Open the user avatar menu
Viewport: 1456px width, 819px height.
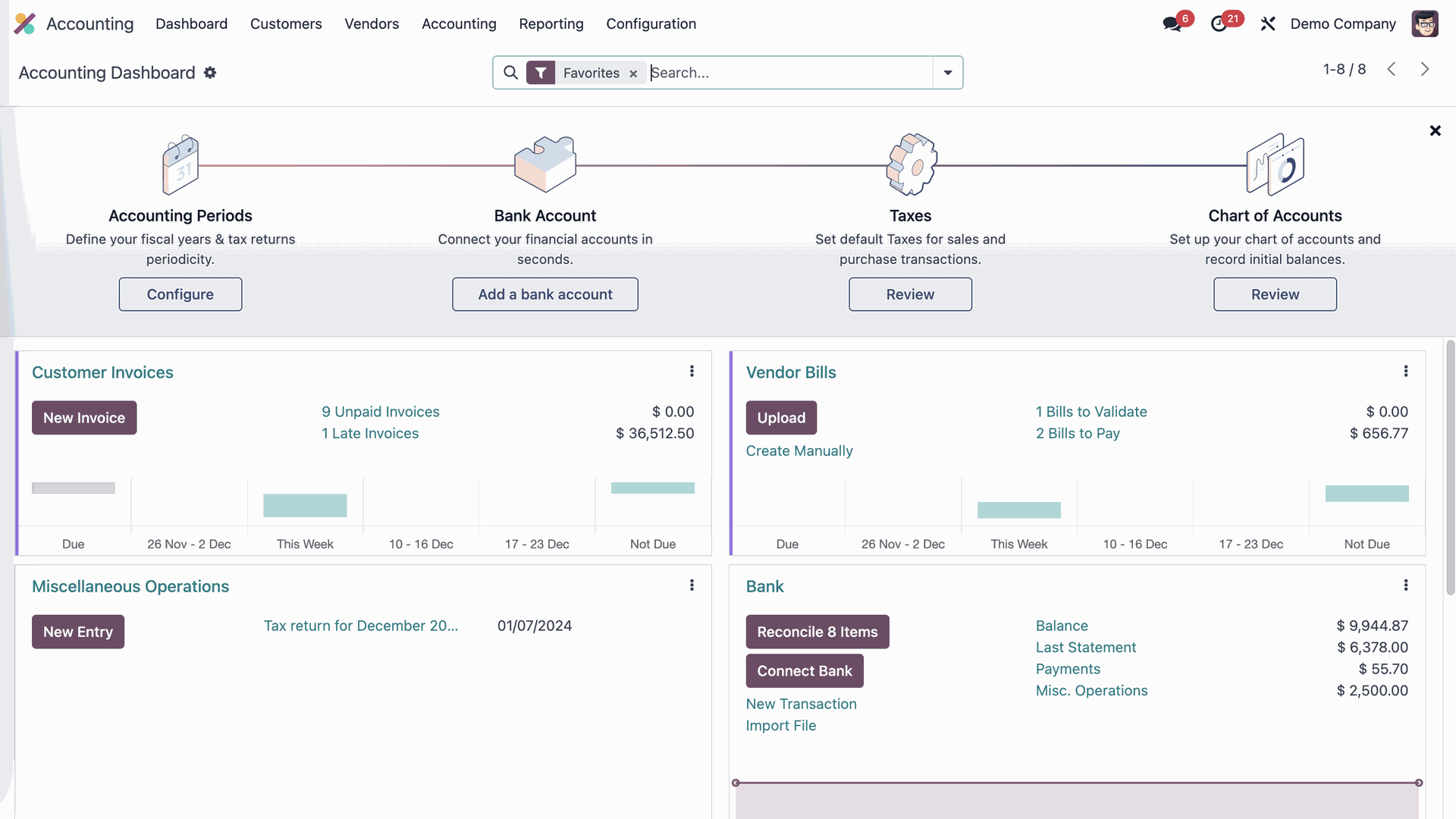pos(1425,24)
